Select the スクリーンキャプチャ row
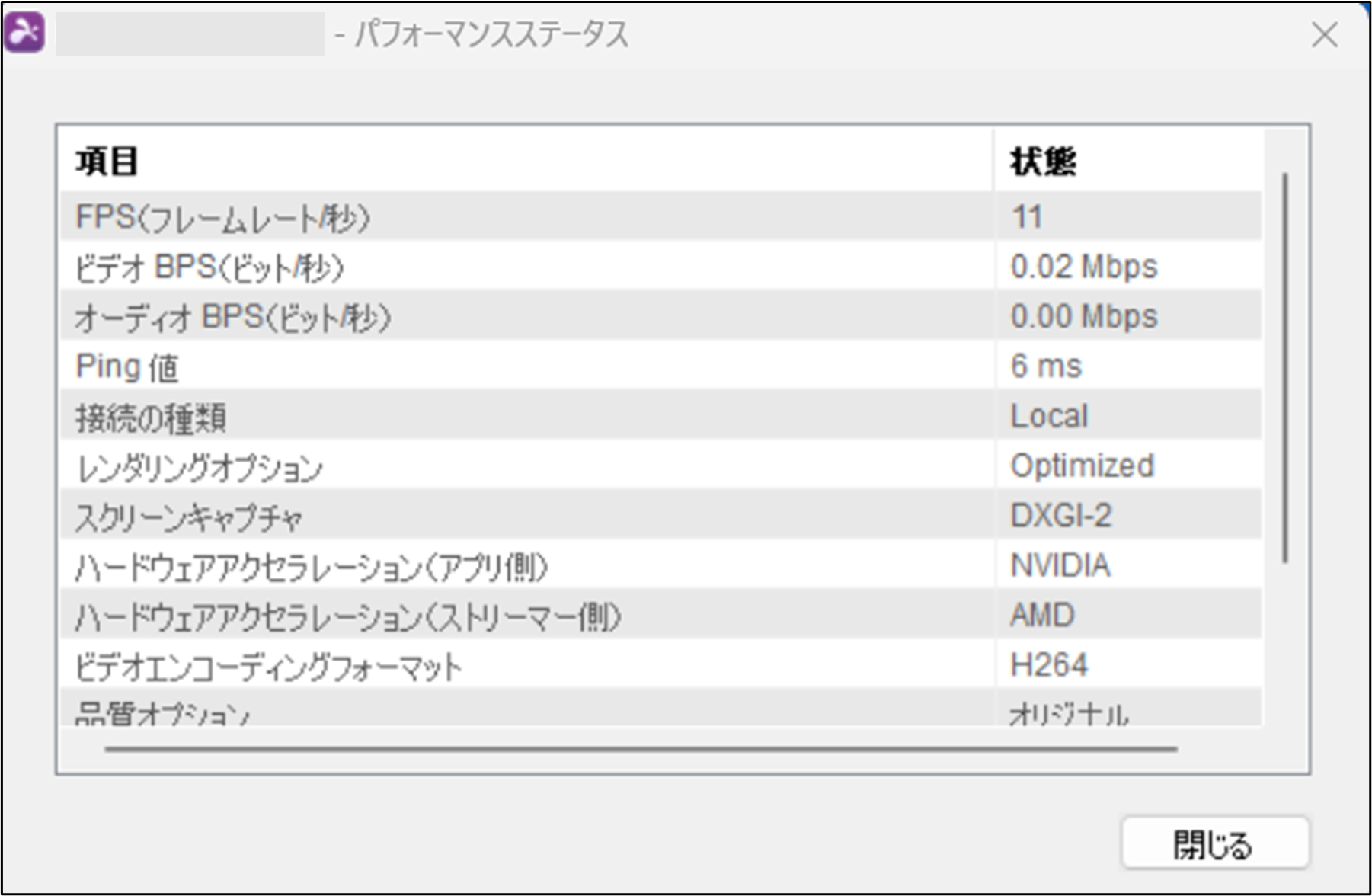 [189, 517]
